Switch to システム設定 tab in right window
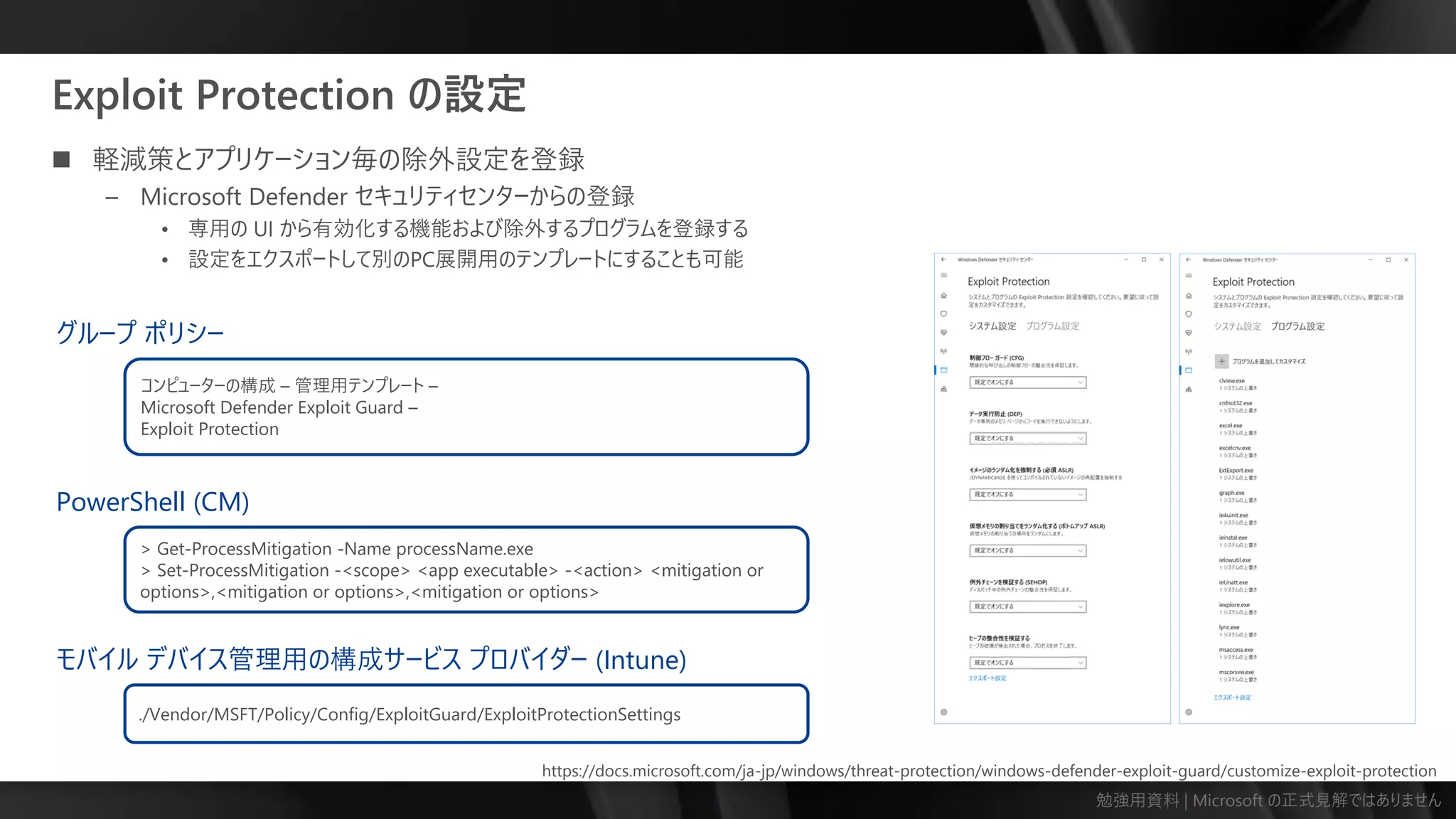This screenshot has height=819, width=1456. tap(1237, 326)
